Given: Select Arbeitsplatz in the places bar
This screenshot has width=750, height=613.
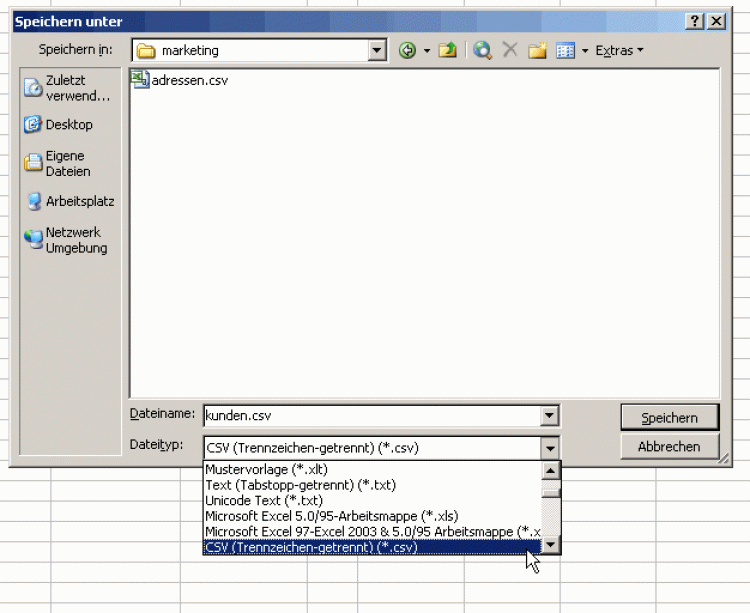Looking at the screenshot, I should tap(66, 201).
